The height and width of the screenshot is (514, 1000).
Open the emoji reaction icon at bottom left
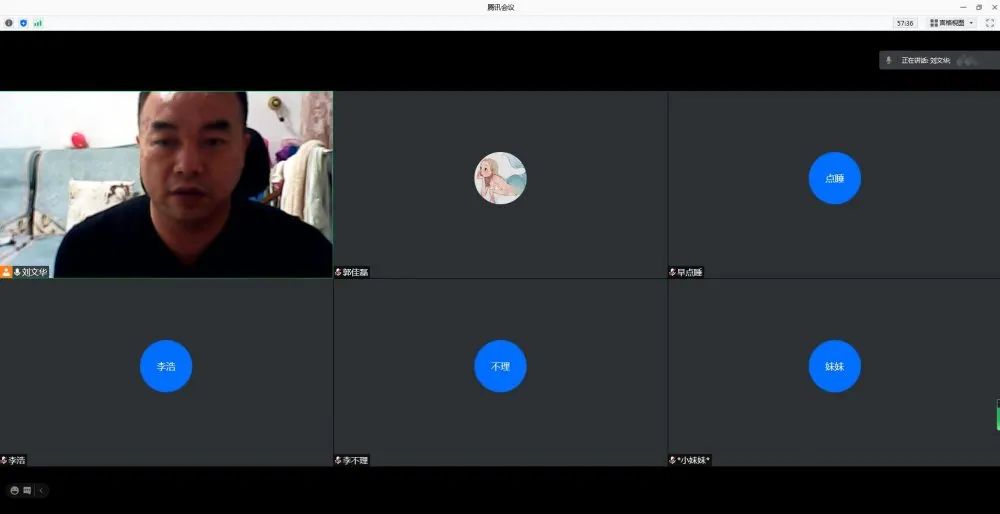(14, 490)
